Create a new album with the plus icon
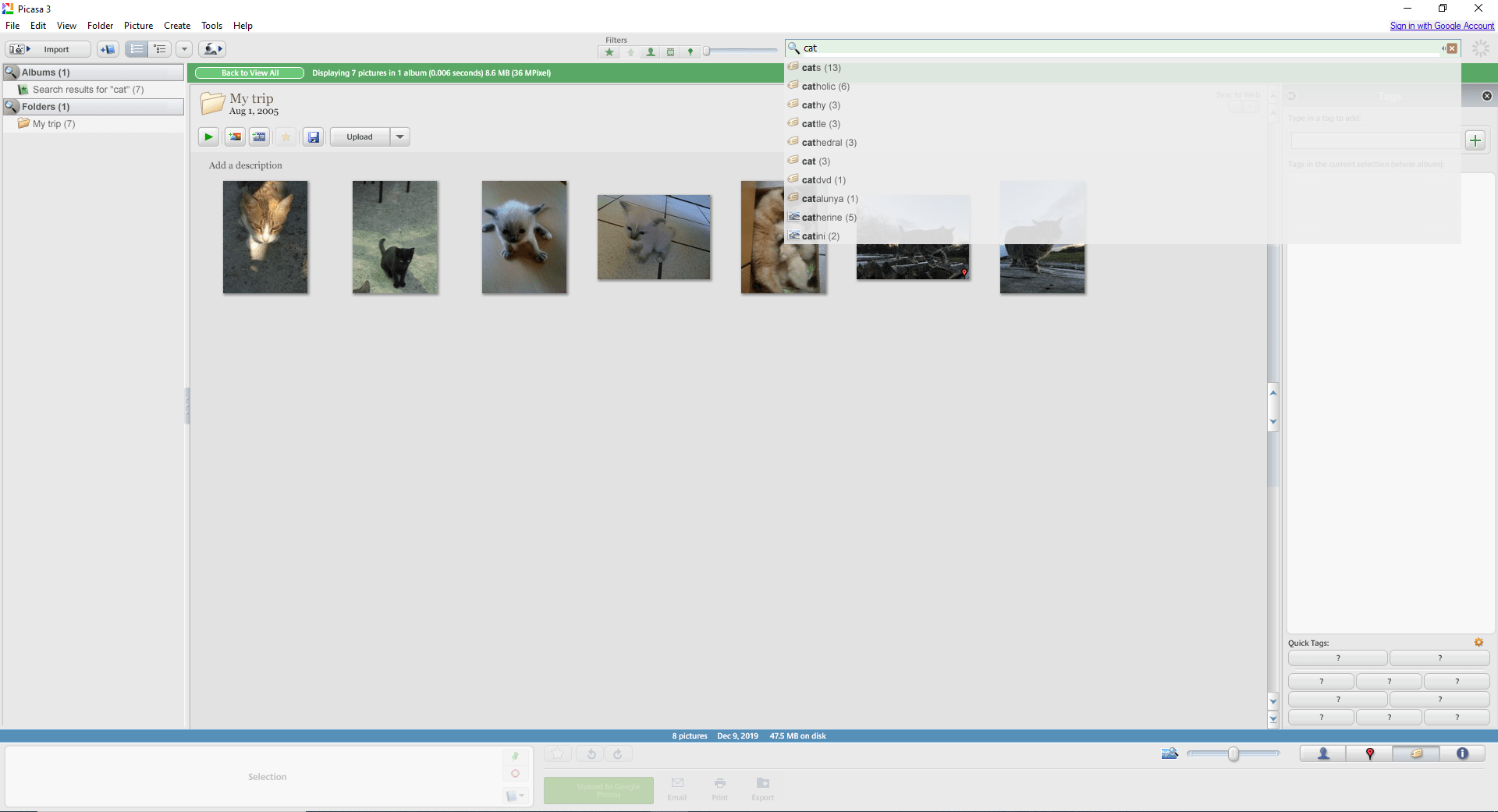This screenshot has height=812, width=1498. point(108,49)
